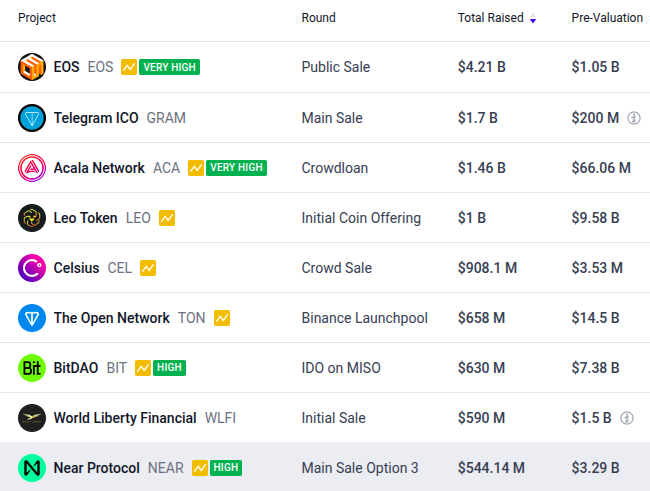Image resolution: width=650 pixels, height=491 pixels.
Task: Click the $908.1 M total raised value
Action: tap(488, 268)
